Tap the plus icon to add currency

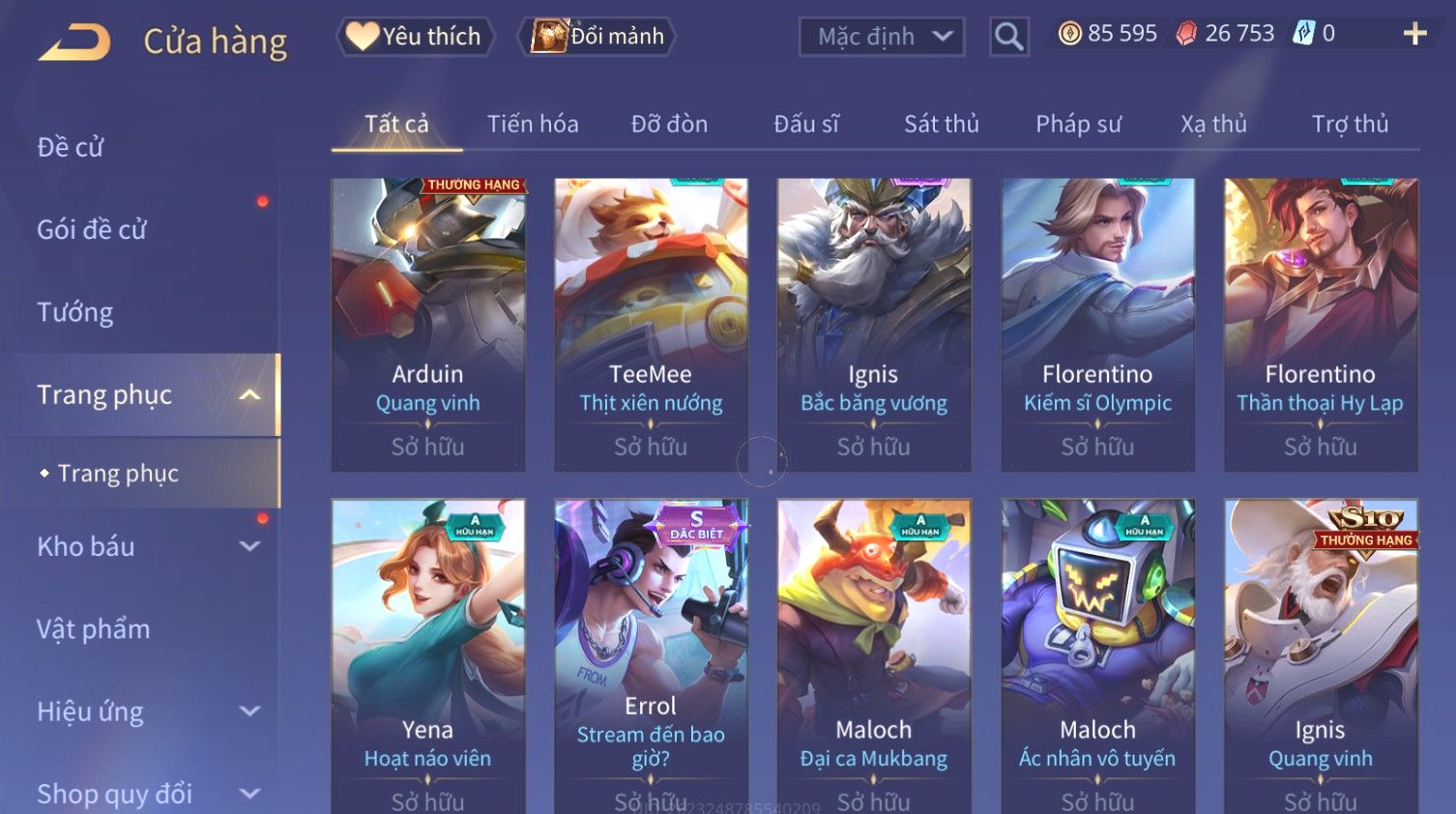[x=1414, y=34]
